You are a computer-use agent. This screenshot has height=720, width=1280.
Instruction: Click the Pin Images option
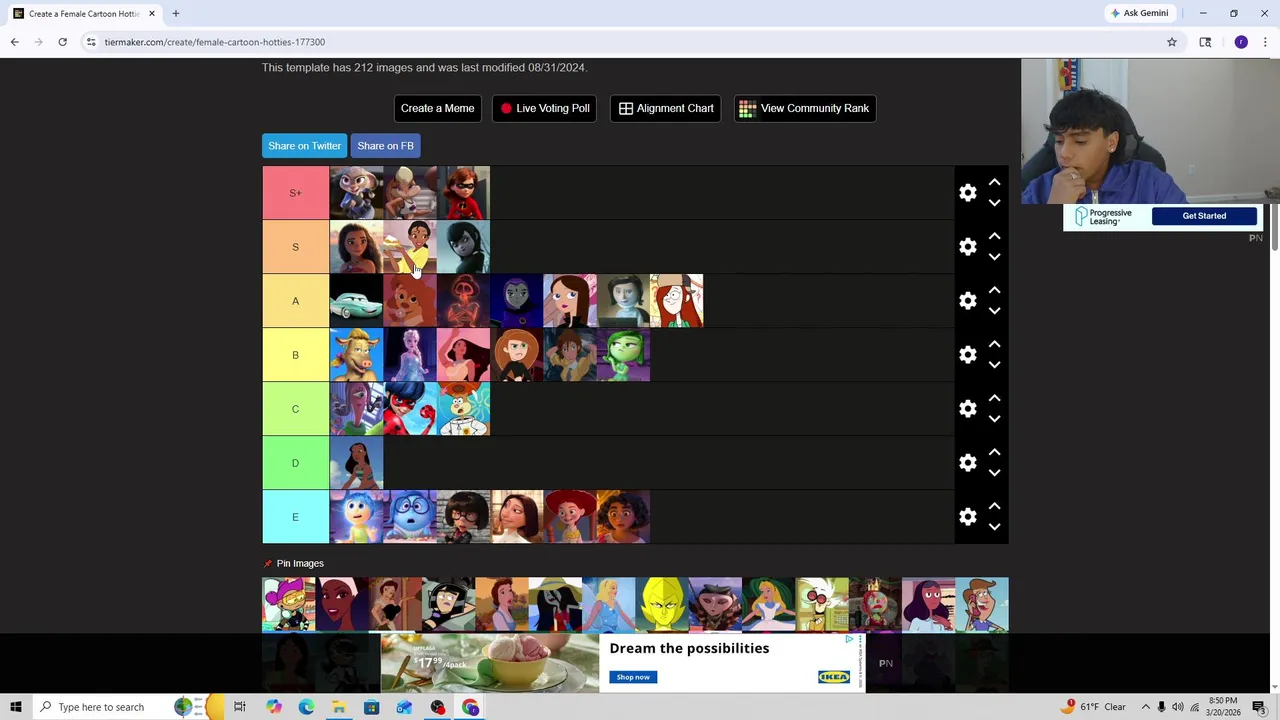[293, 563]
